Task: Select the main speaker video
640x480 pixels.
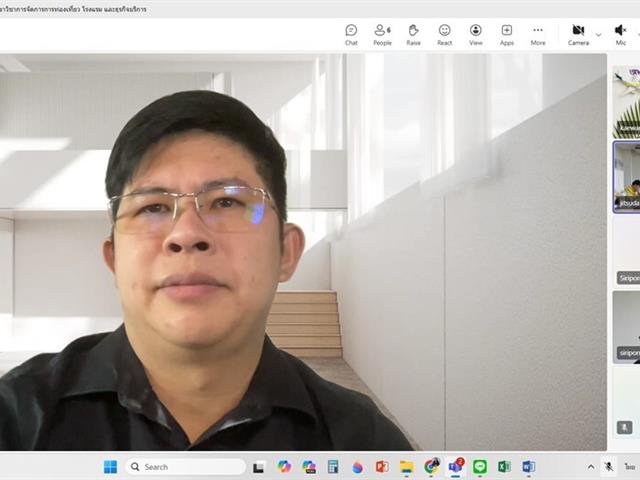Action: [x=303, y=252]
